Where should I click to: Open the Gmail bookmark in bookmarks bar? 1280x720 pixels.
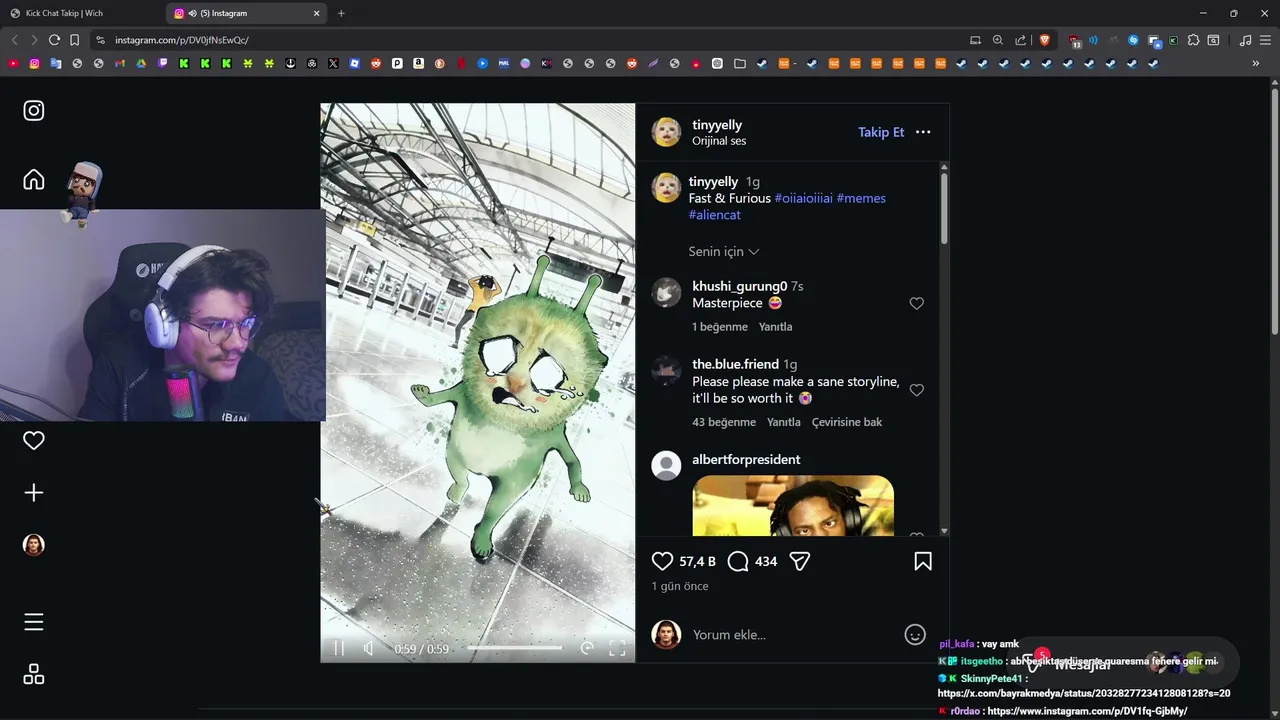pyautogui.click(x=120, y=64)
